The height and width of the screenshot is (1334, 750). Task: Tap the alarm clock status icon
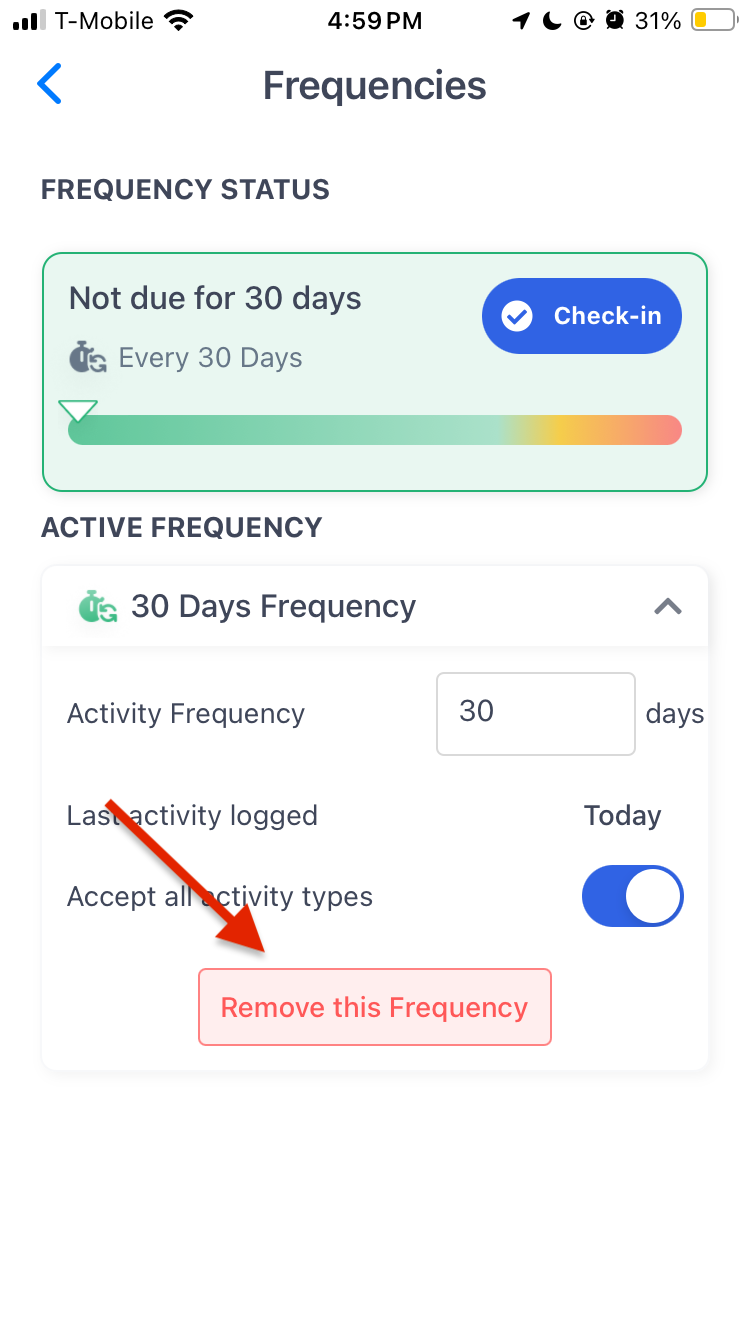[x=616, y=20]
